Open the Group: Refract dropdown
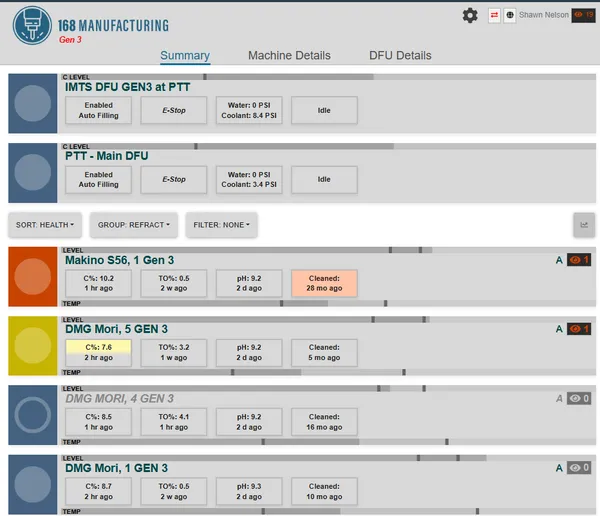Image resolution: width=600 pixels, height=516 pixels. (134, 225)
